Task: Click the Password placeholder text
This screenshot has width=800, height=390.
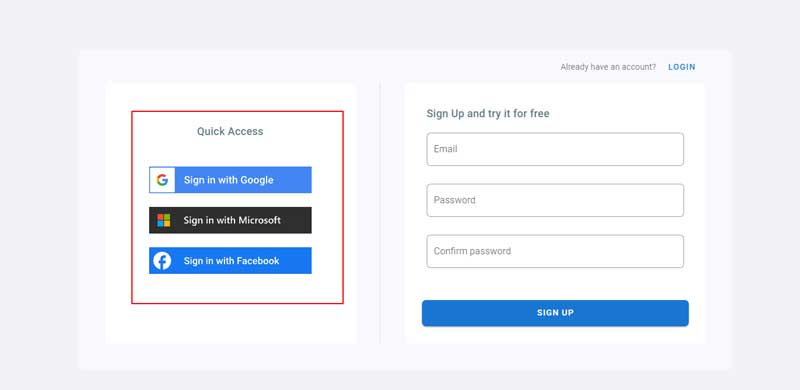Action: click(455, 200)
